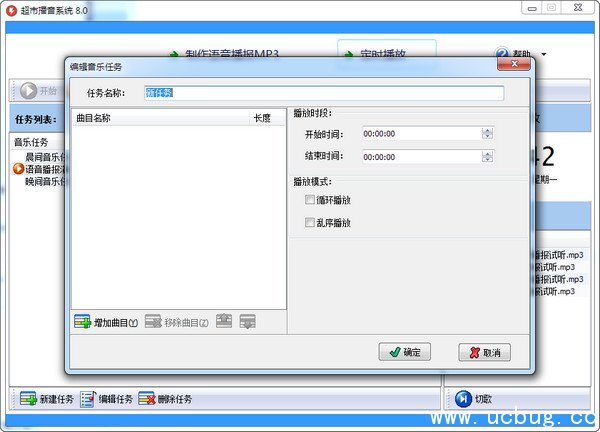Click the orange playing indicator icon
This screenshot has width=600, height=432.
tap(18, 169)
